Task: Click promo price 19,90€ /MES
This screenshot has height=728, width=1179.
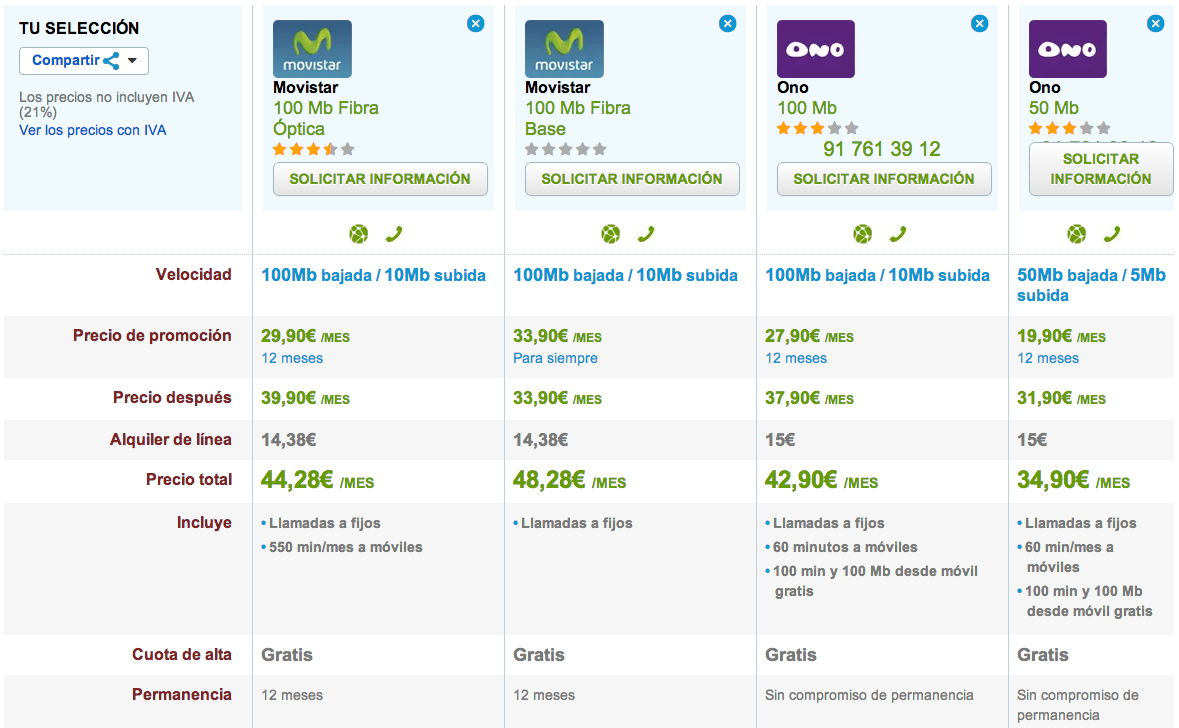Action: (x=1061, y=336)
